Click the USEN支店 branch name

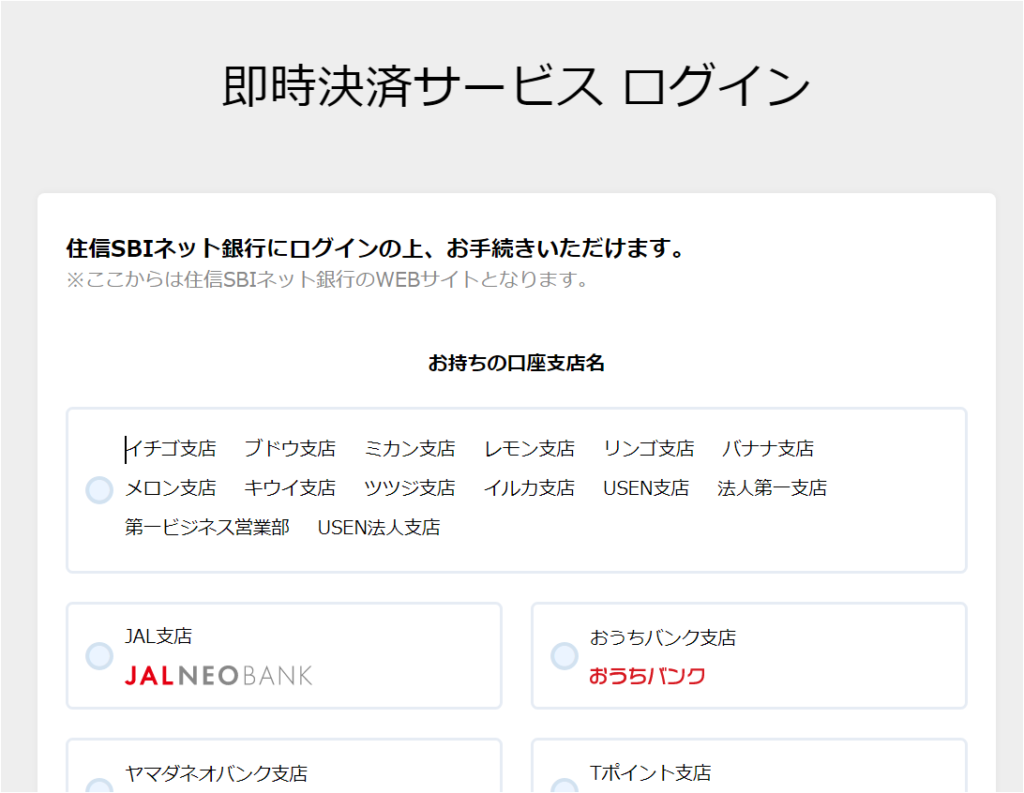click(x=646, y=488)
